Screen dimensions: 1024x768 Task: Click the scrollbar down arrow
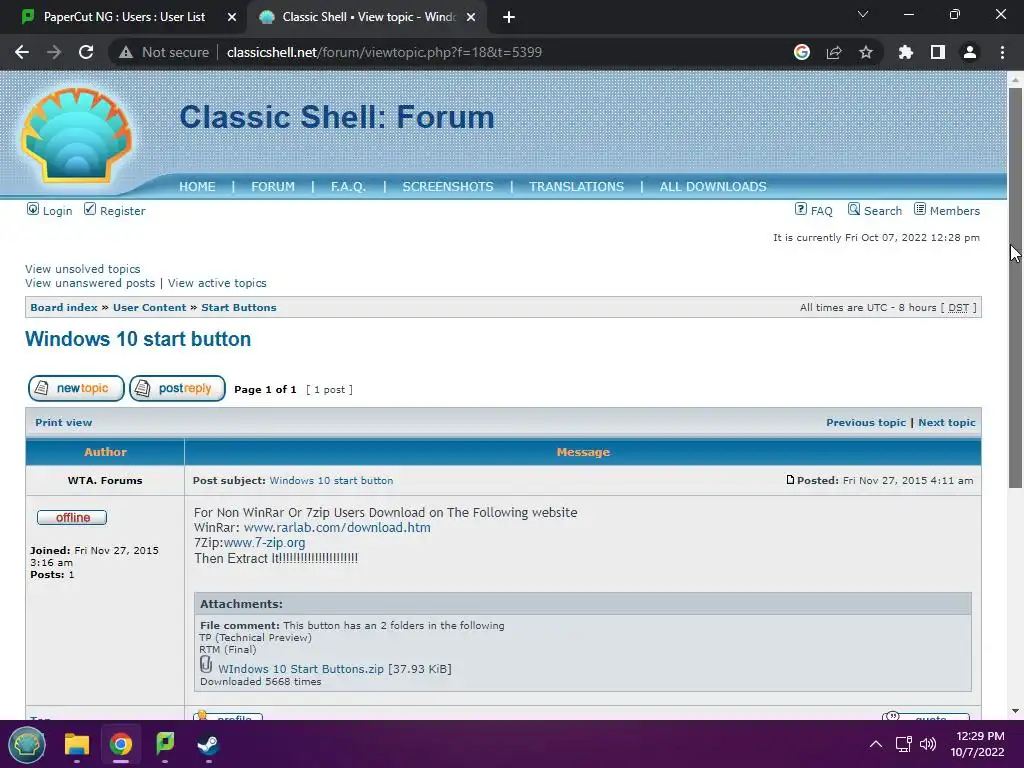pyautogui.click(x=1015, y=711)
